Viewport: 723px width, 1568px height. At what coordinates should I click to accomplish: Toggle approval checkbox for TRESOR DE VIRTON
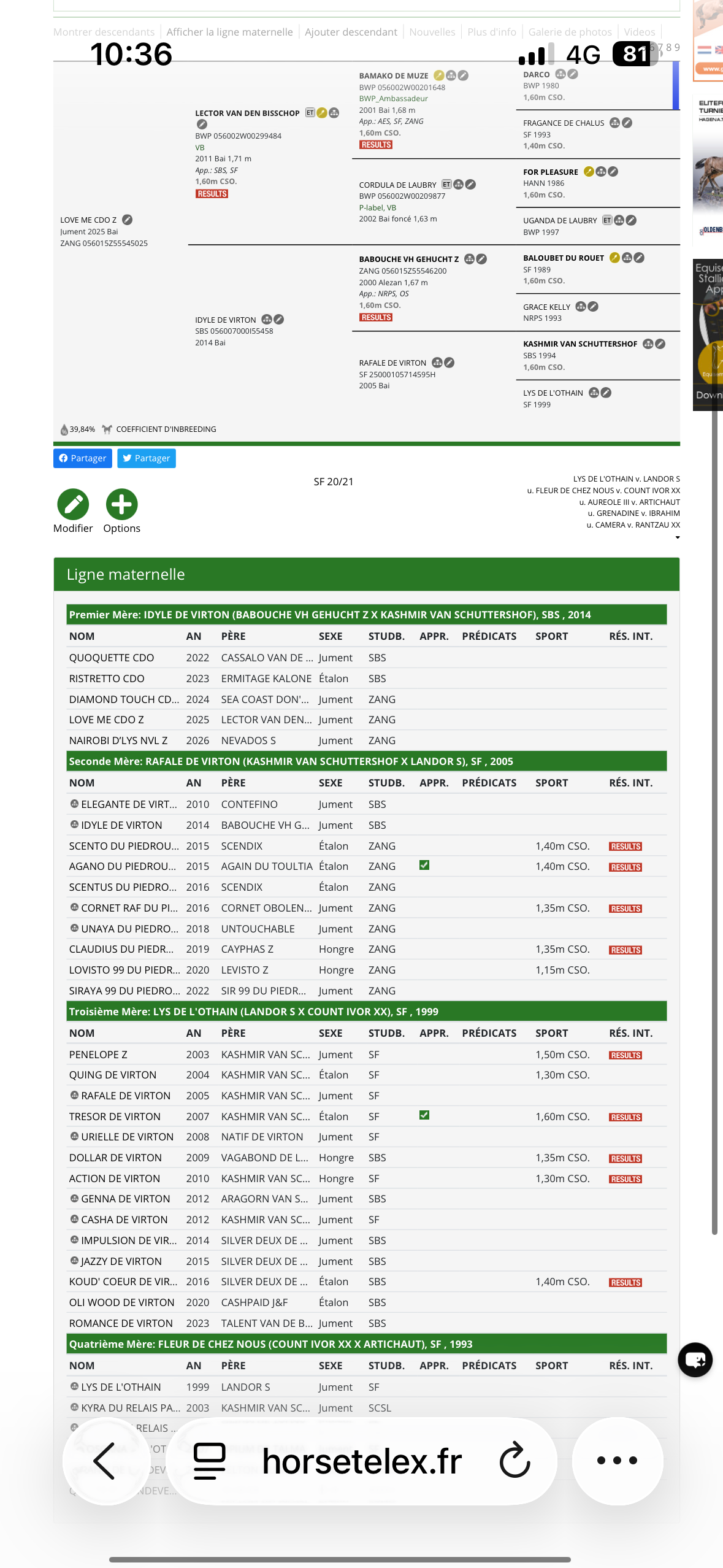[424, 1115]
